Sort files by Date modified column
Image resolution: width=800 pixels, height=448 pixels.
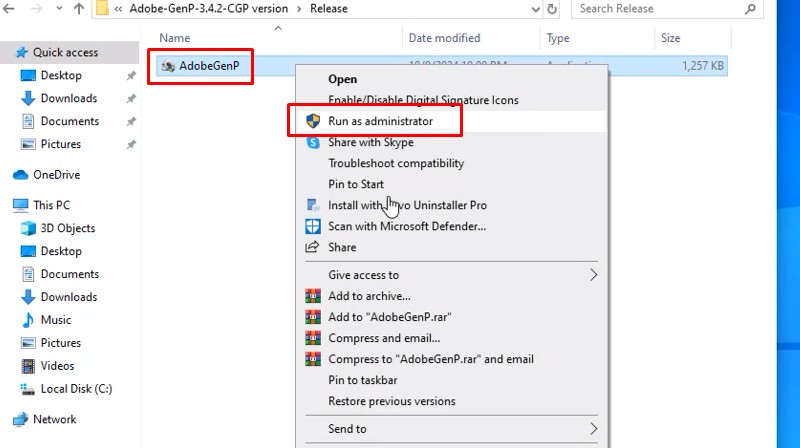point(444,38)
